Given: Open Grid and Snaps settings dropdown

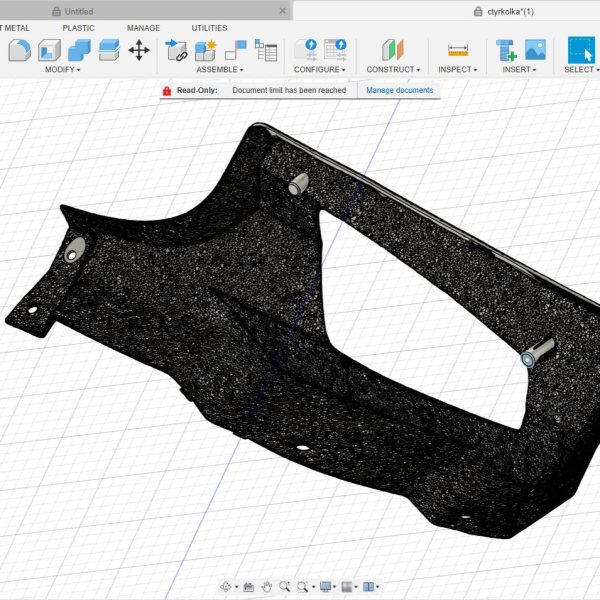Looking at the screenshot, I should point(348,587).
